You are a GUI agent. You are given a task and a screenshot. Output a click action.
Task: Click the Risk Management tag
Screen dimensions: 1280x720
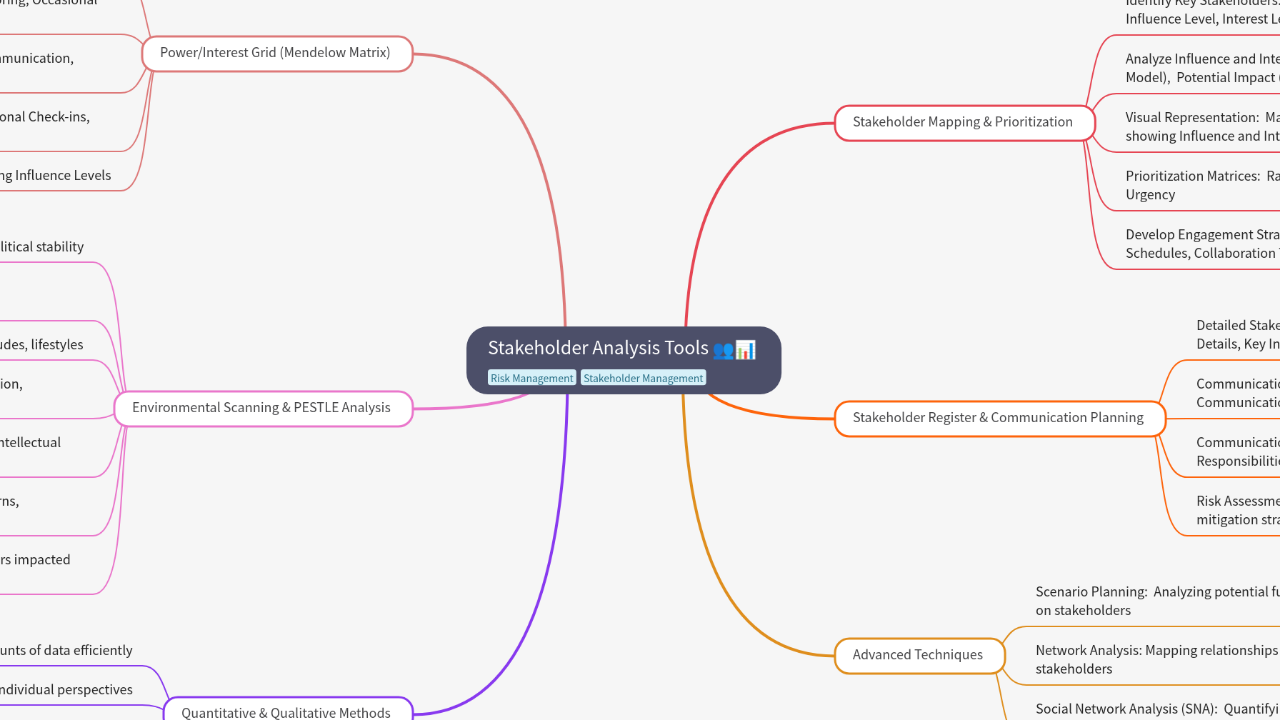[532, 378]
